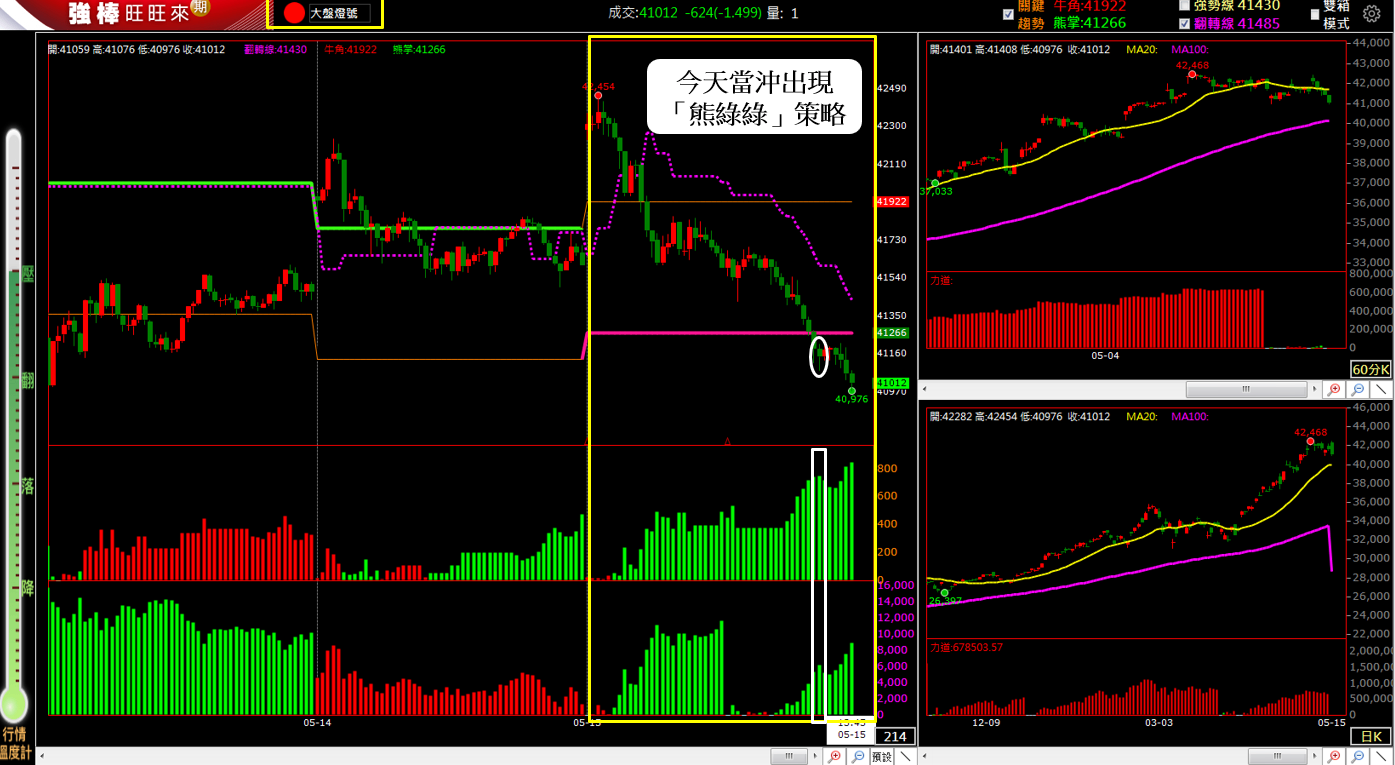Screen dimensions: 1395x765
Task: Click the 60分K period label
Action: pyautogui.click(x=1369, y=369)
